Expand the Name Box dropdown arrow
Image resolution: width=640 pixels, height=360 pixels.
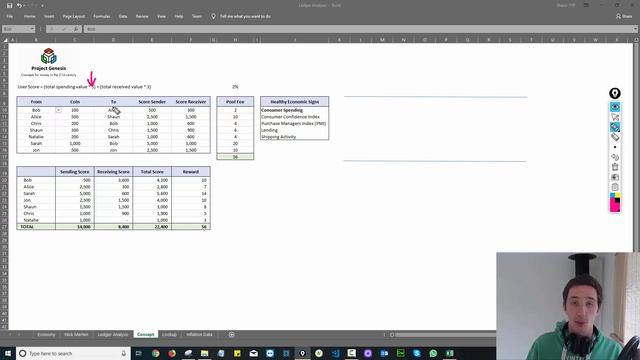pyautogui.click(x=32, y=29)
